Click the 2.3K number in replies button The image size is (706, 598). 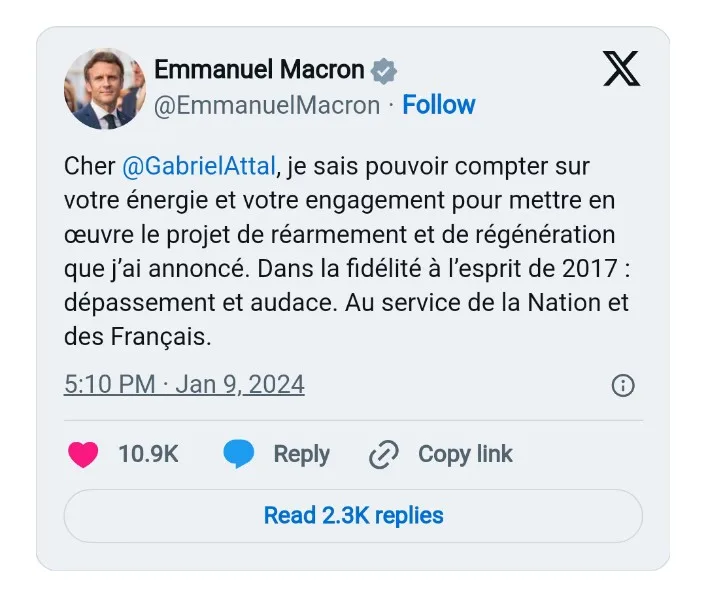pyautogui.click(x=343, y=516)
